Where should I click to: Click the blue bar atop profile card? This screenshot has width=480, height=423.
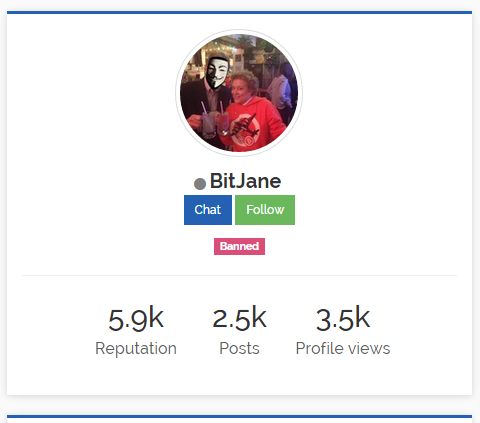pyautogui.click(x=239, y=13)
